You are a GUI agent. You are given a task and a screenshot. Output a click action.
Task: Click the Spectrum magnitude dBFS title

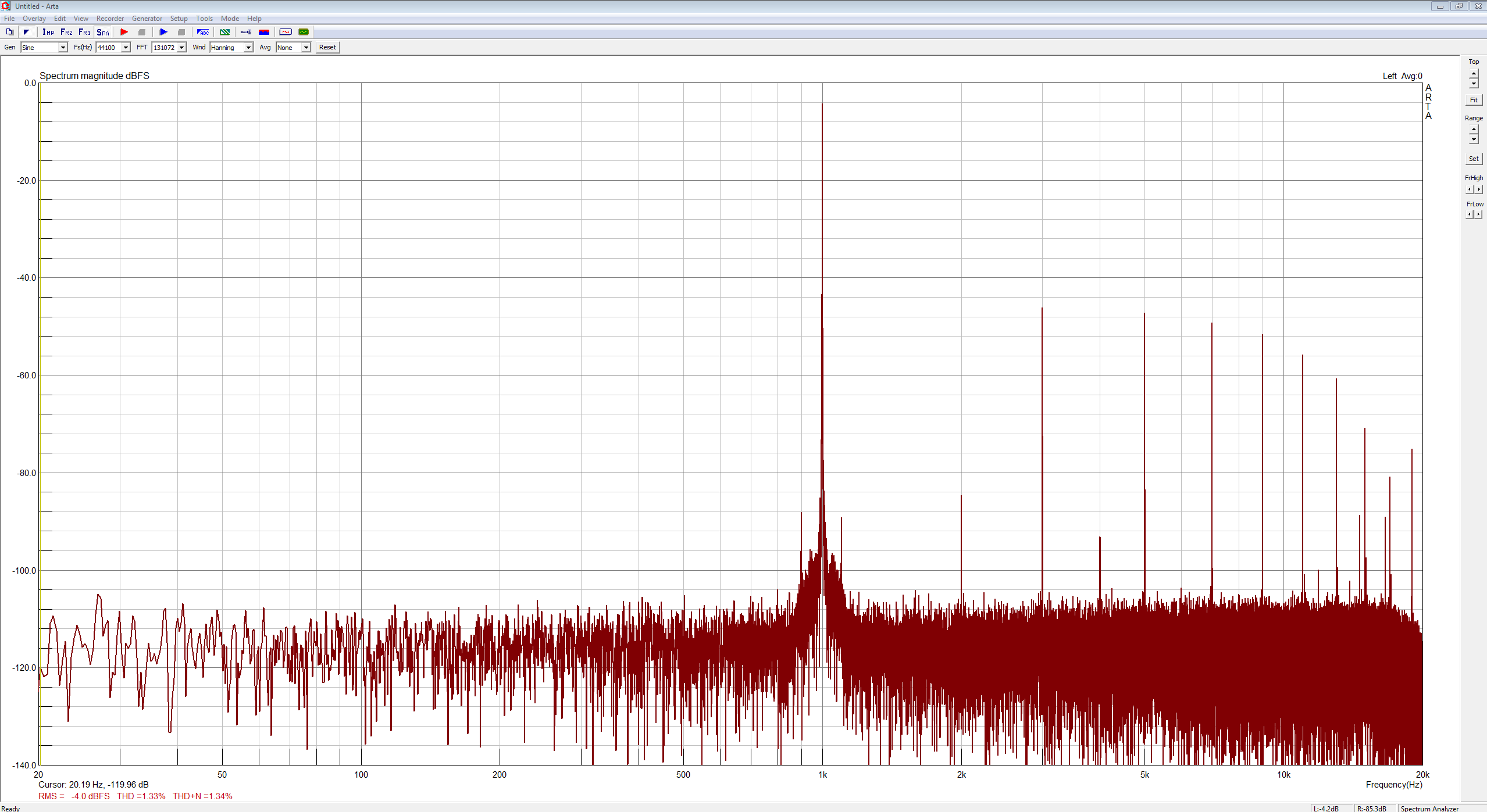point(94,76)
